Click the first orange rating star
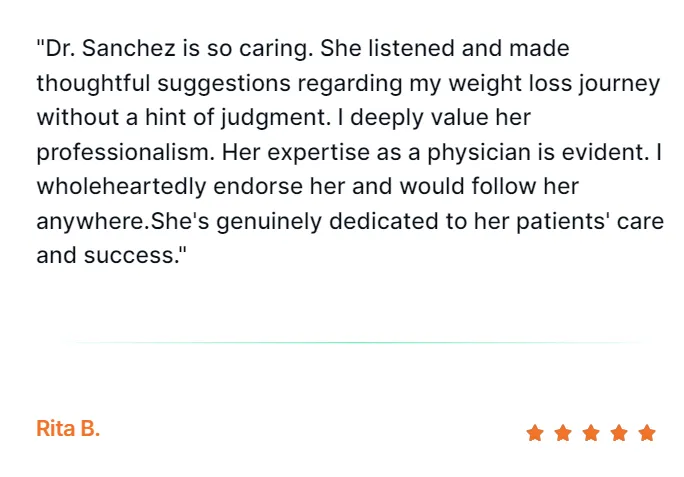684x477 pixels. coord(535,433)
